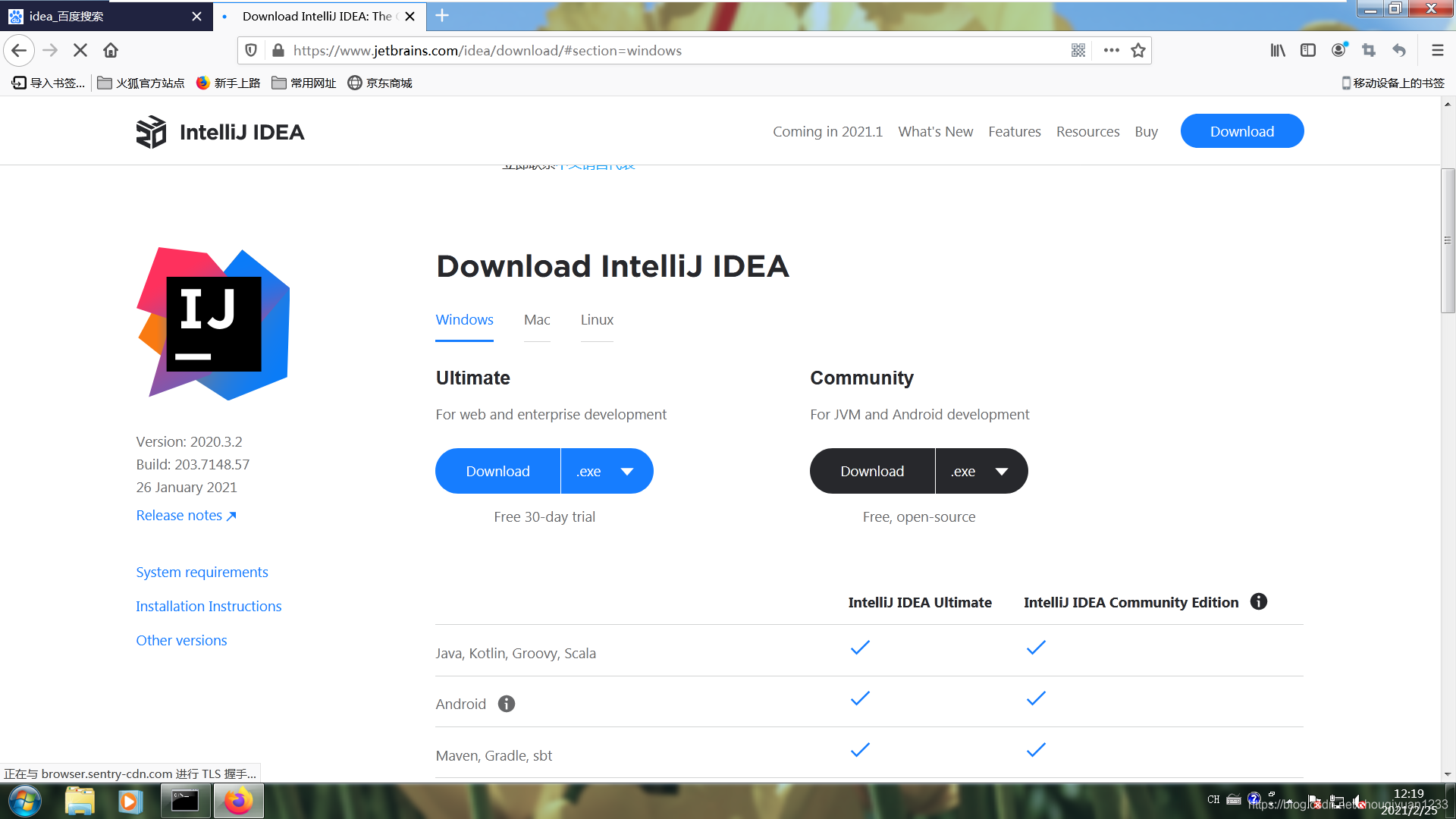Click the Firefox taskbar icon
Image resolution: width=1456 pixels, height=819 pixels.
click(x=239, y=801)
